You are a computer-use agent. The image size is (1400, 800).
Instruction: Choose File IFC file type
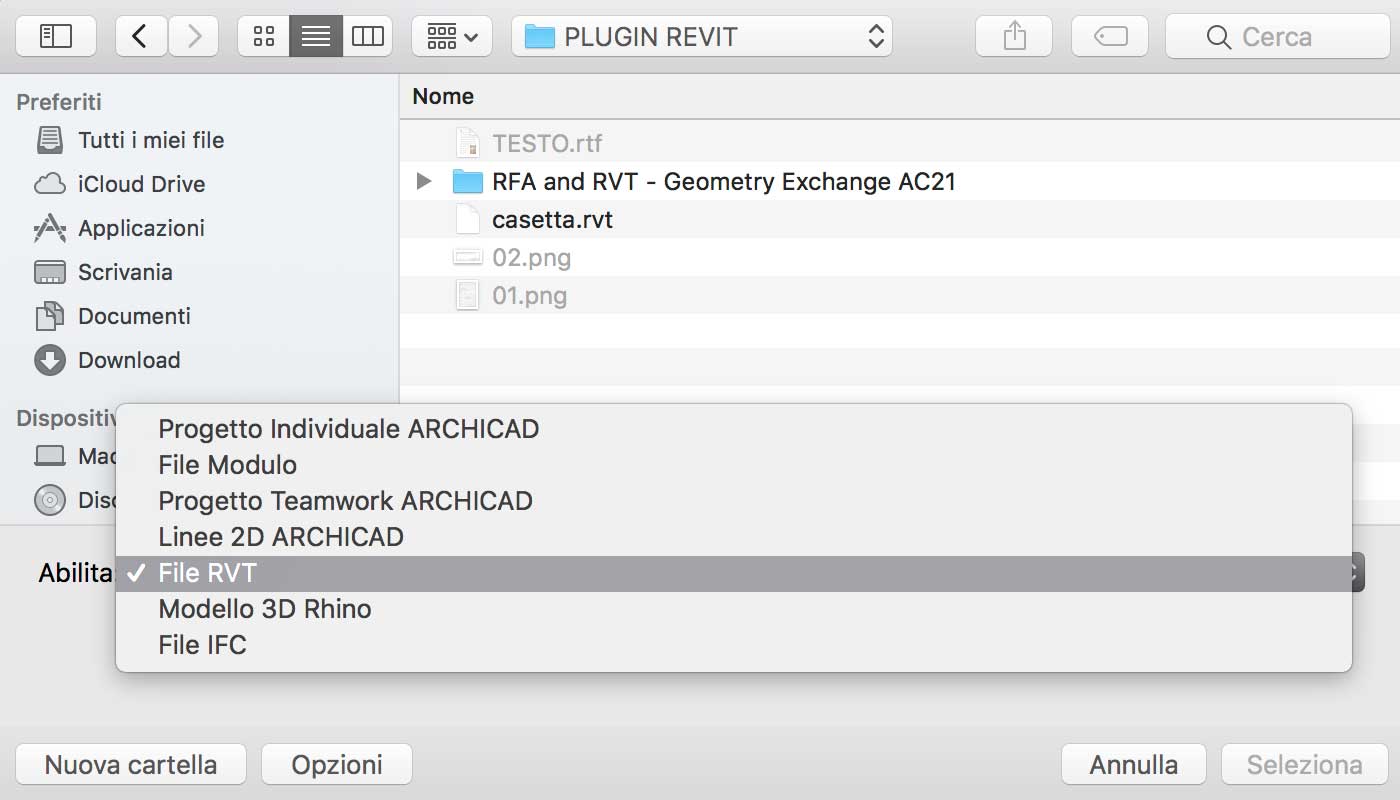coord(202,645)
